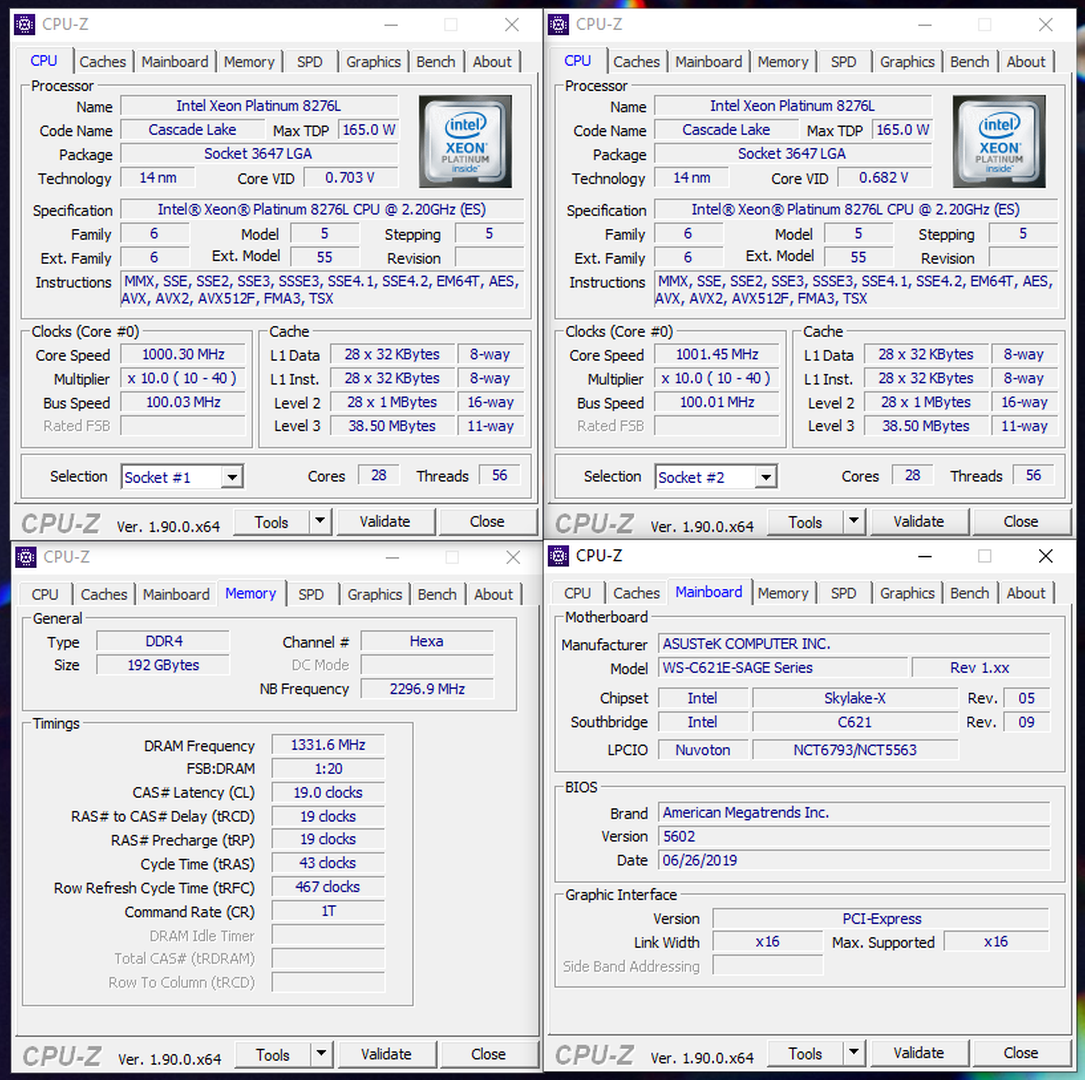
Task: Click BIOS Date 06/26/2019 field
Action: click(x=854, y=860)
